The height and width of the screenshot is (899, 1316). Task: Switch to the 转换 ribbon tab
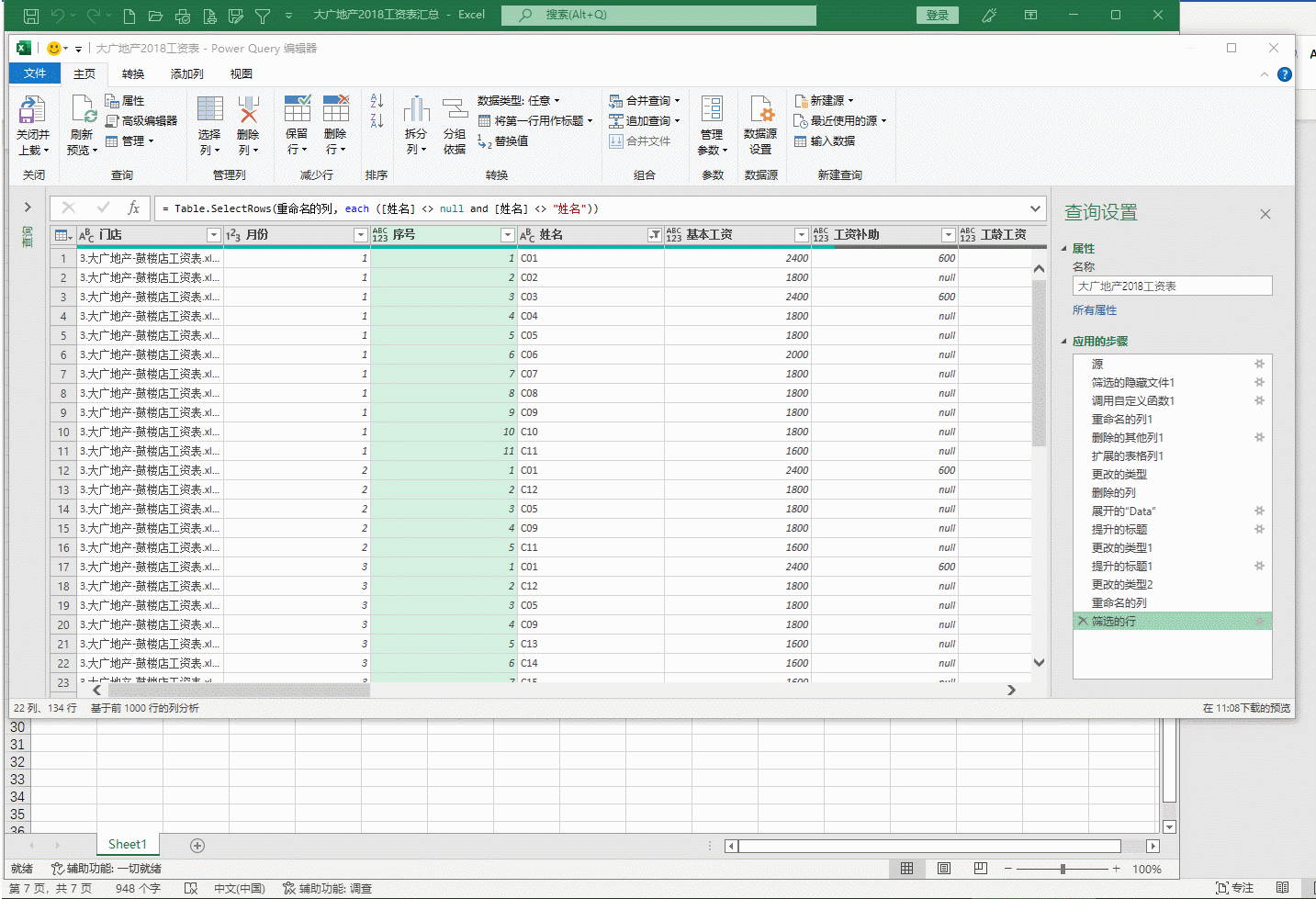tap(133, 74)
